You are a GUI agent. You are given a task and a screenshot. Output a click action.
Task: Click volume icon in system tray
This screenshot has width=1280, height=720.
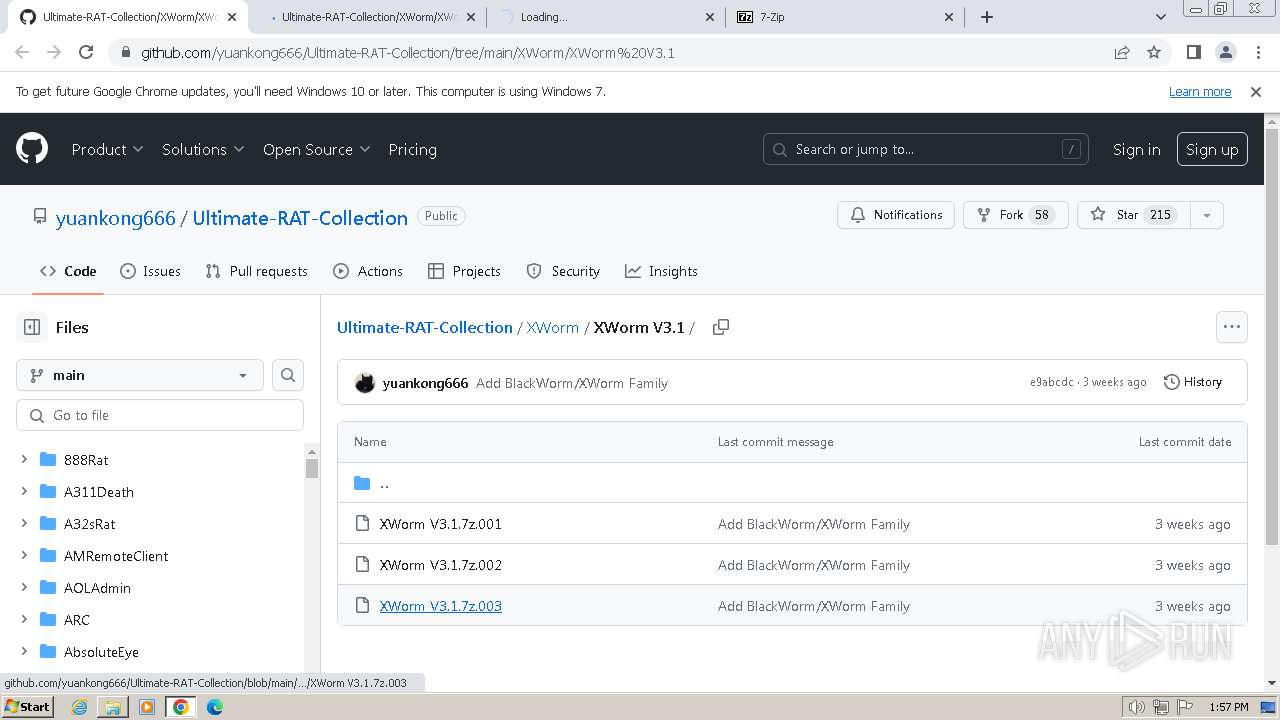point(1136,707)
